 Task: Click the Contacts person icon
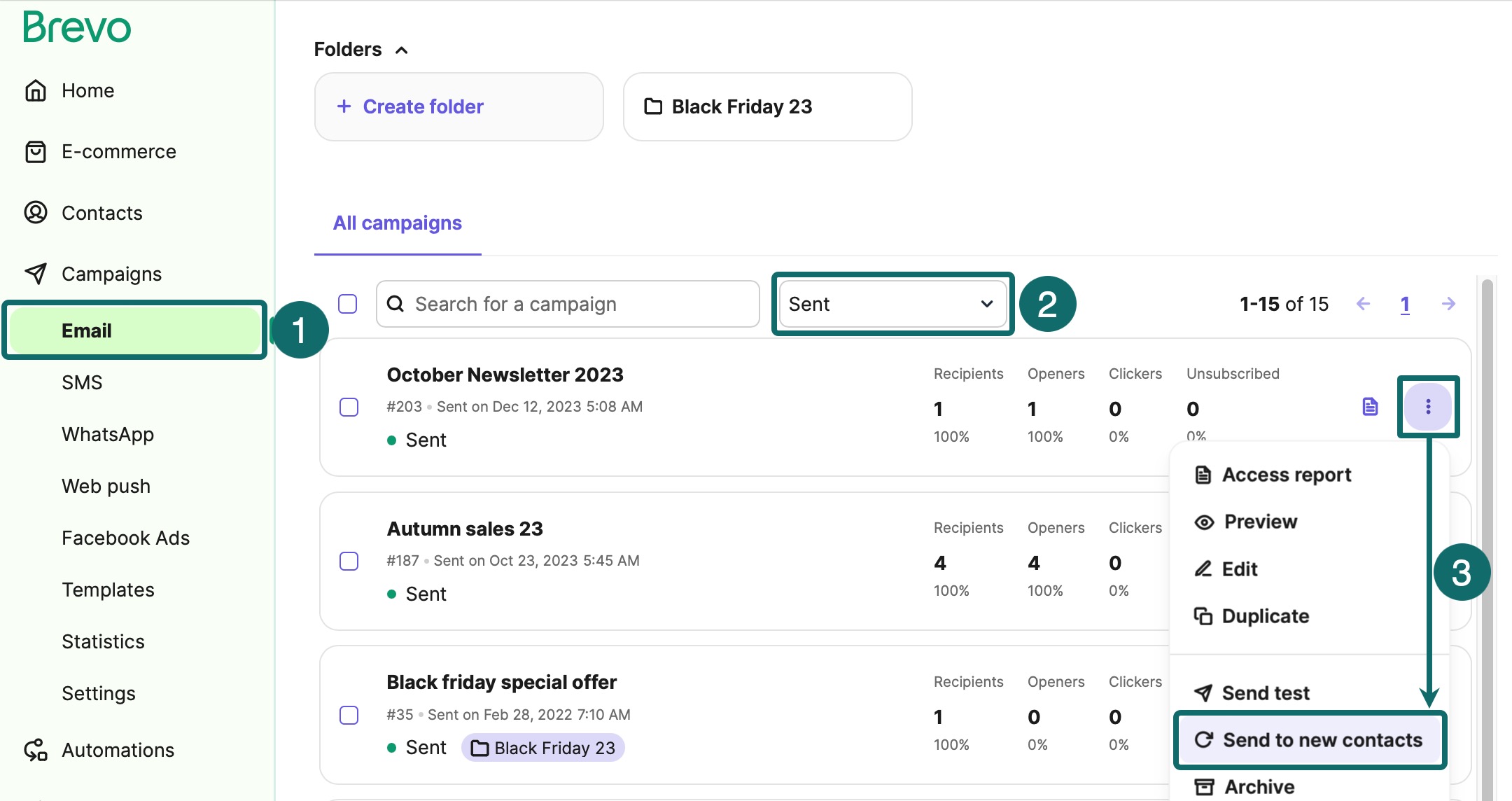tap(36, 212)
